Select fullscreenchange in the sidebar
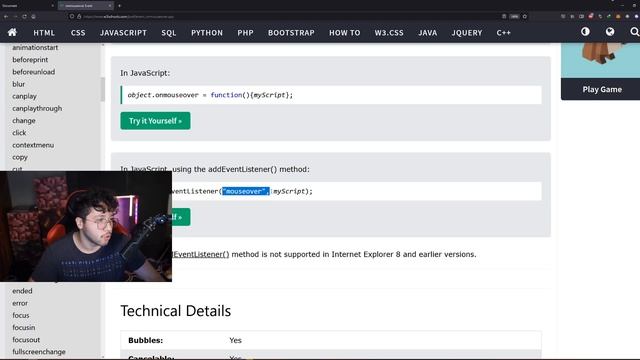Screen dimensions: 640x360 39,352
